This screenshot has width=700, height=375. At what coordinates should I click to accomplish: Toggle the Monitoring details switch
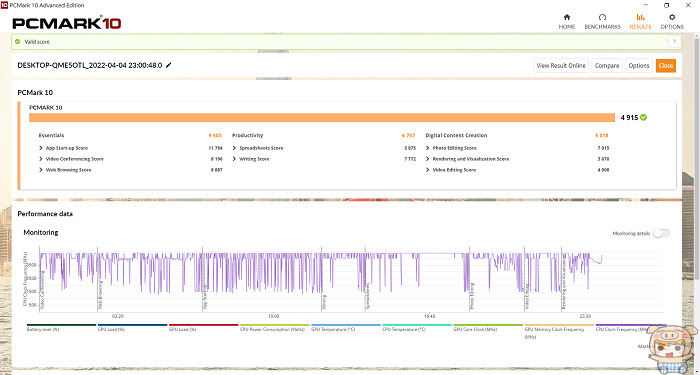pos(661,233)
